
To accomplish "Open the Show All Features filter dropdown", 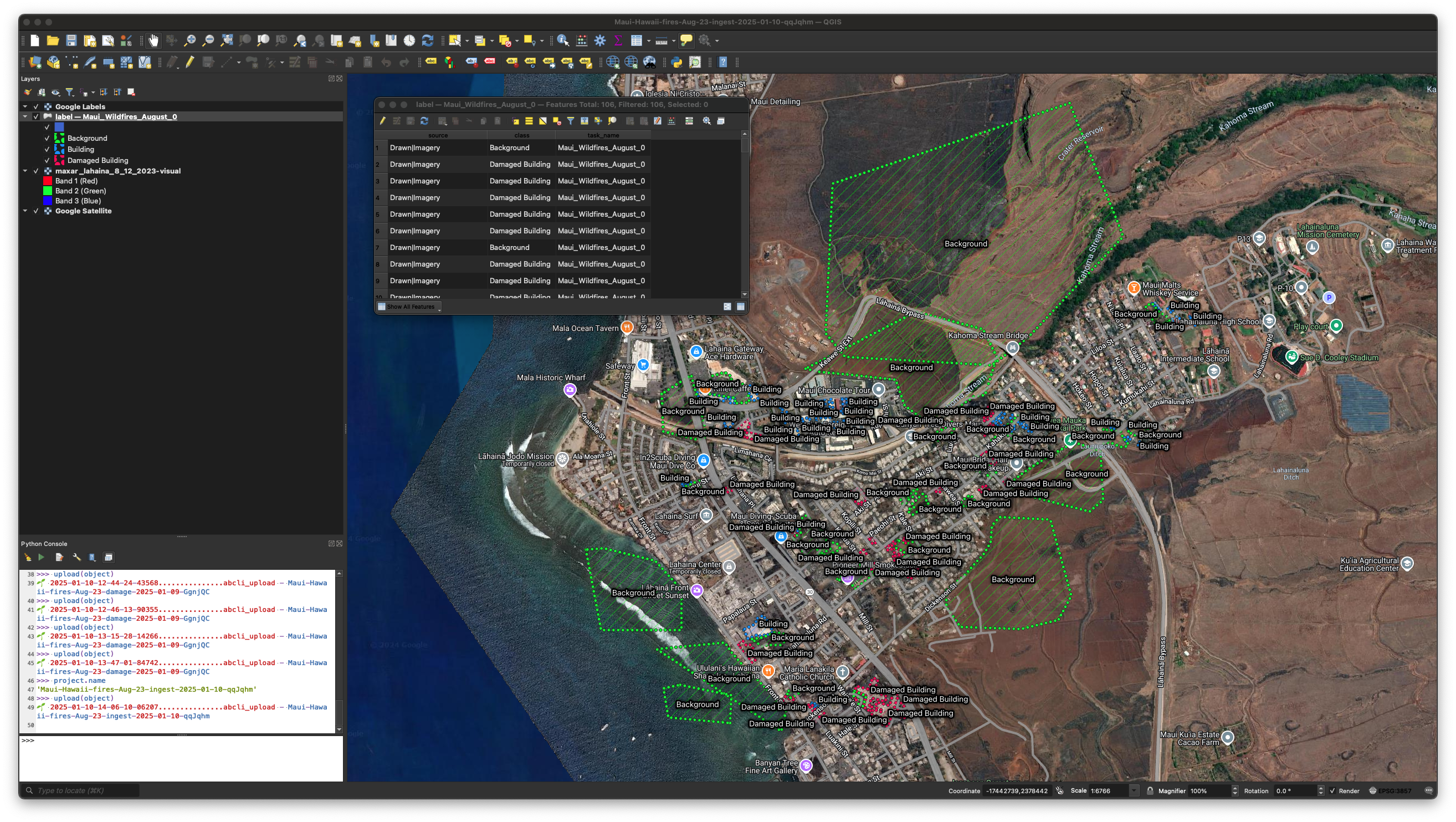I will click(409, 307).
